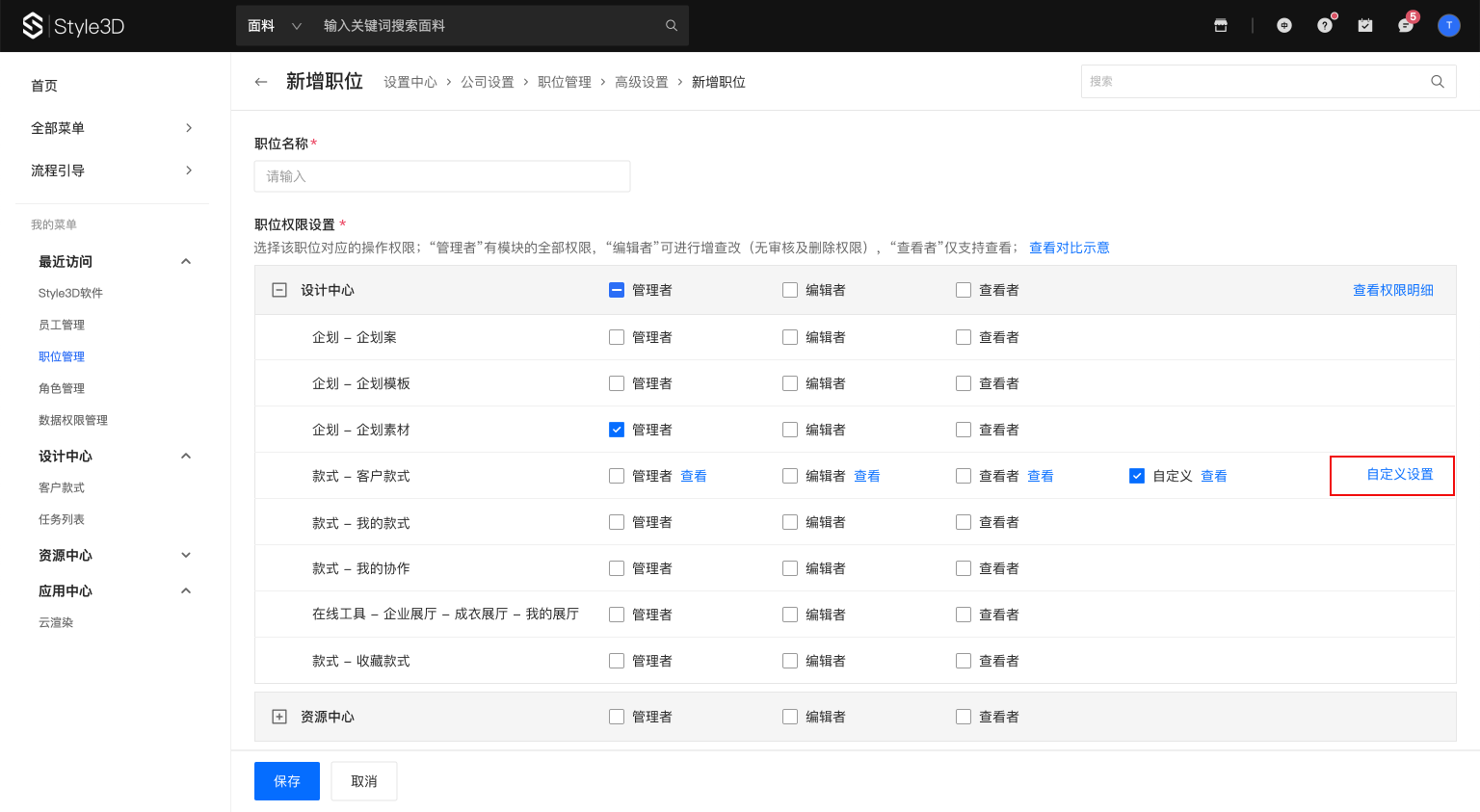Click the back arrow beside 新增职位
Screen dimensions: 1480x812
261,82
